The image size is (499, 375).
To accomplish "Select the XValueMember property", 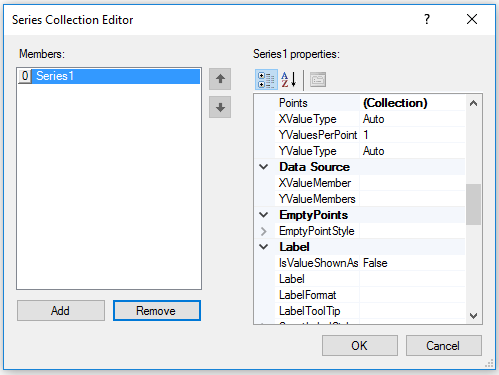I will pos(318,183).
